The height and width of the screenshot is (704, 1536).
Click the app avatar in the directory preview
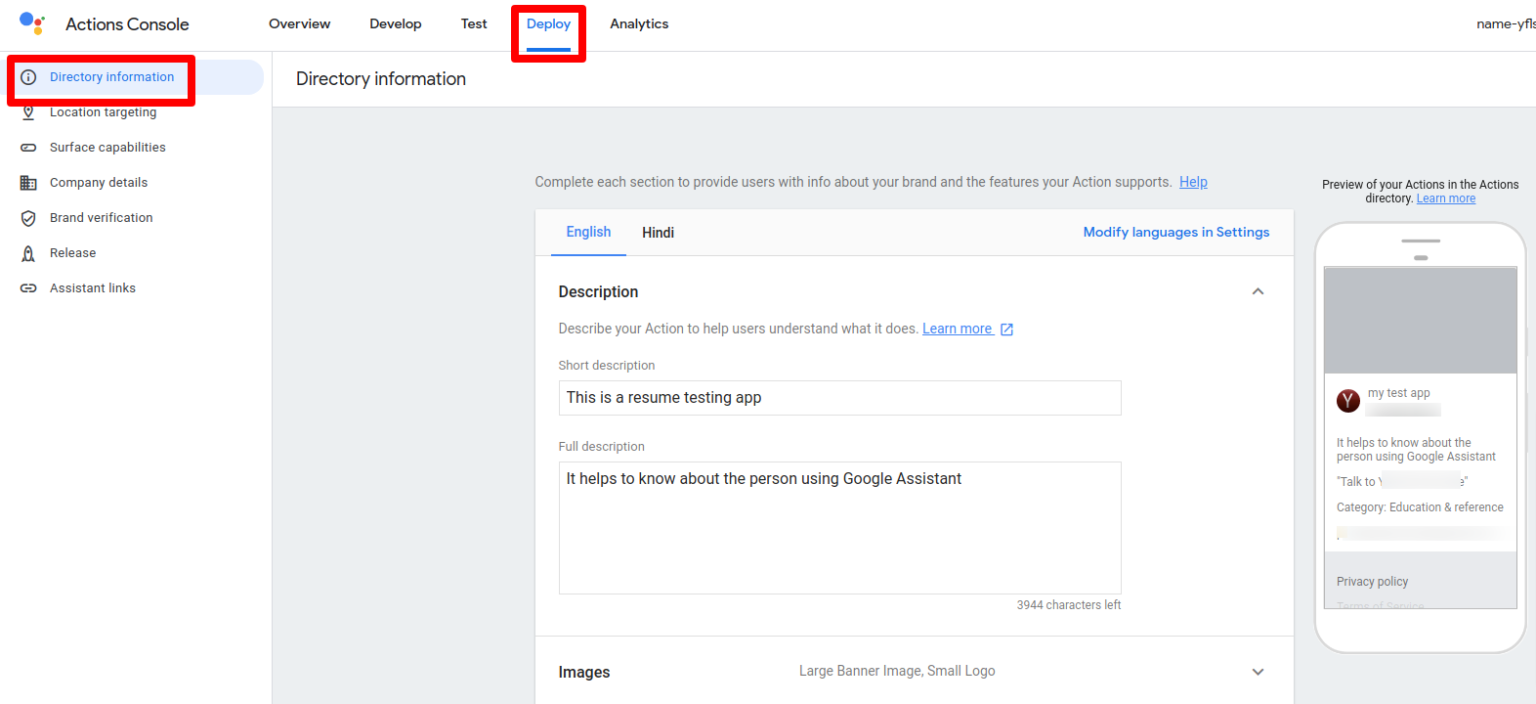click(1348, 400)
